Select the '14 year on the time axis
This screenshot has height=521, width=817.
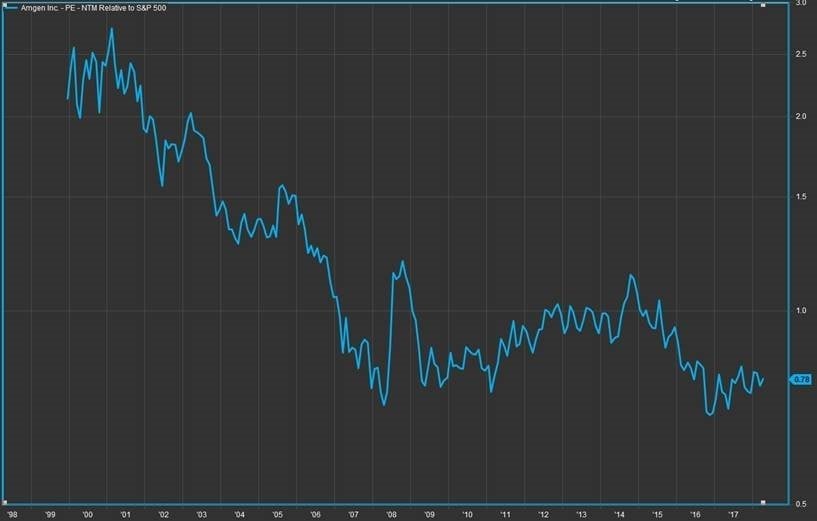point(619,514)
